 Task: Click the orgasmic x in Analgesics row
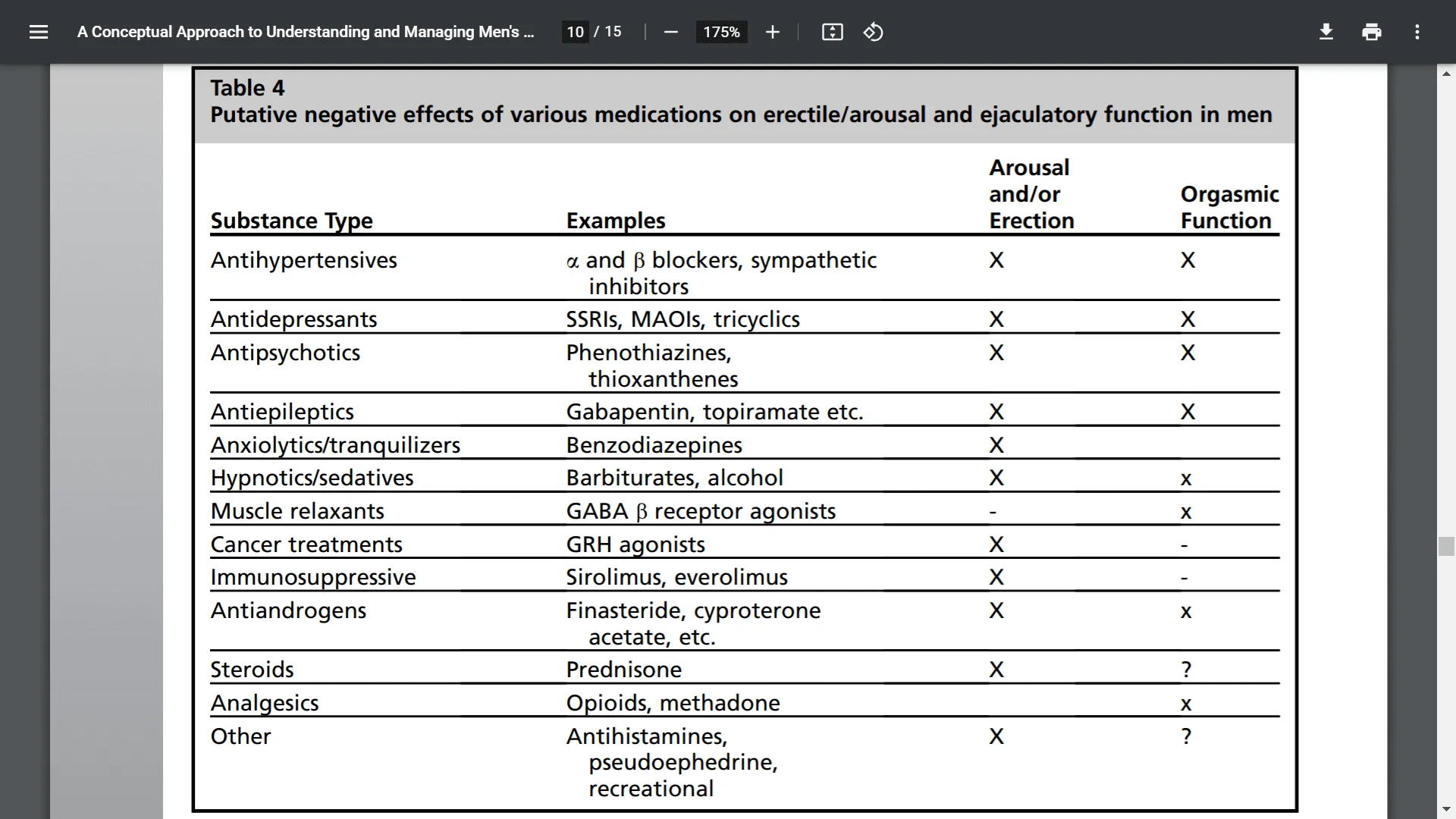click(x=1186, y=704)
